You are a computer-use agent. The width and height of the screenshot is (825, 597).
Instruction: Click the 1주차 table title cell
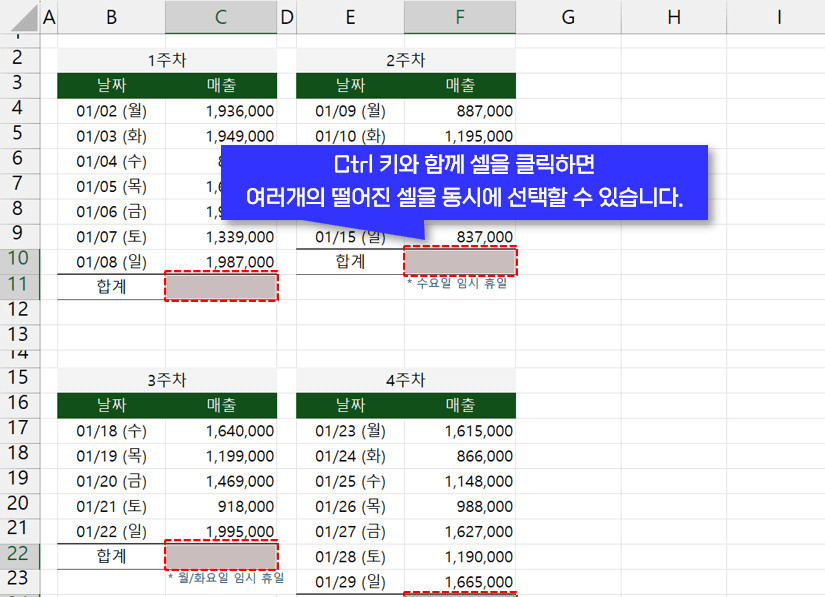point(166,59)
